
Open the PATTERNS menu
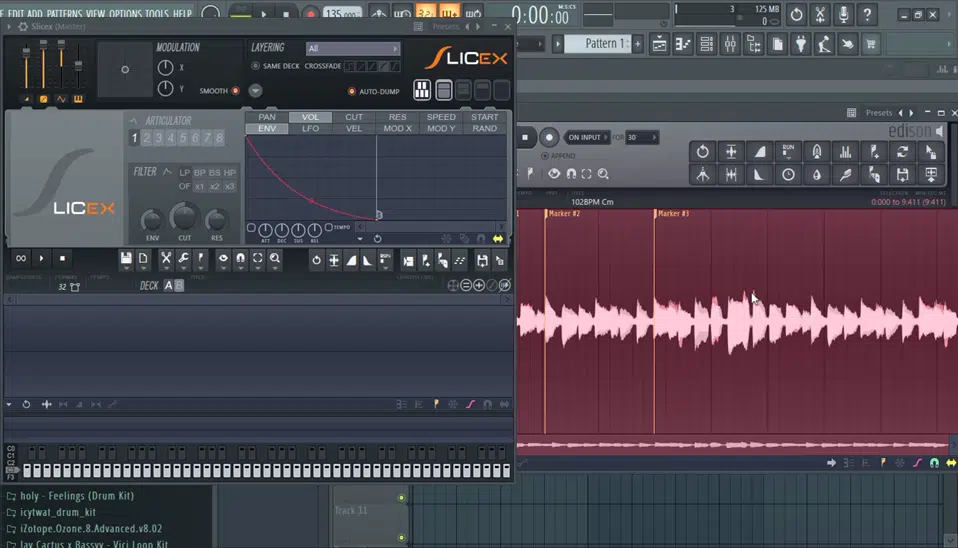64,13
